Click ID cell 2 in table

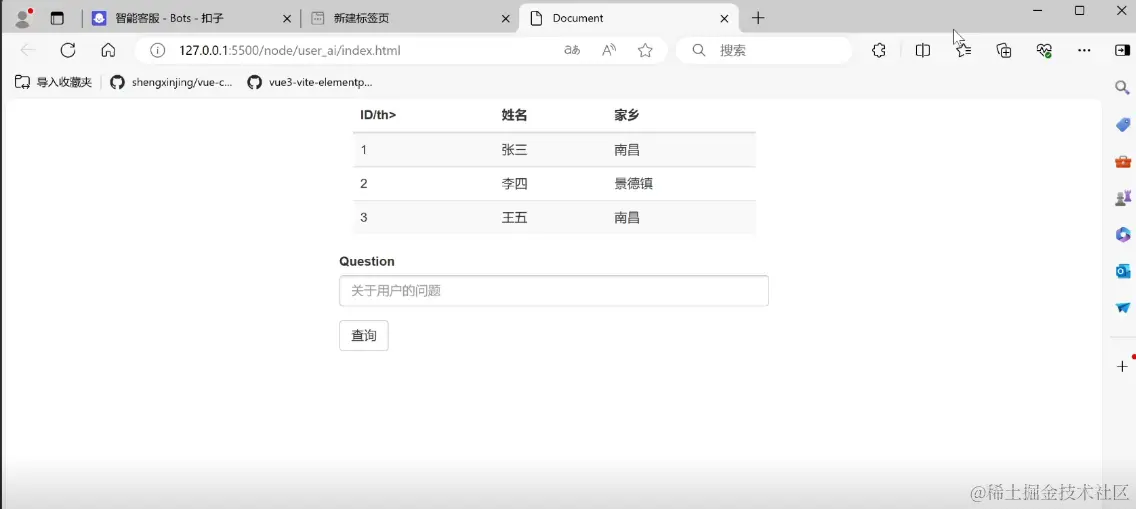[364, 184]
